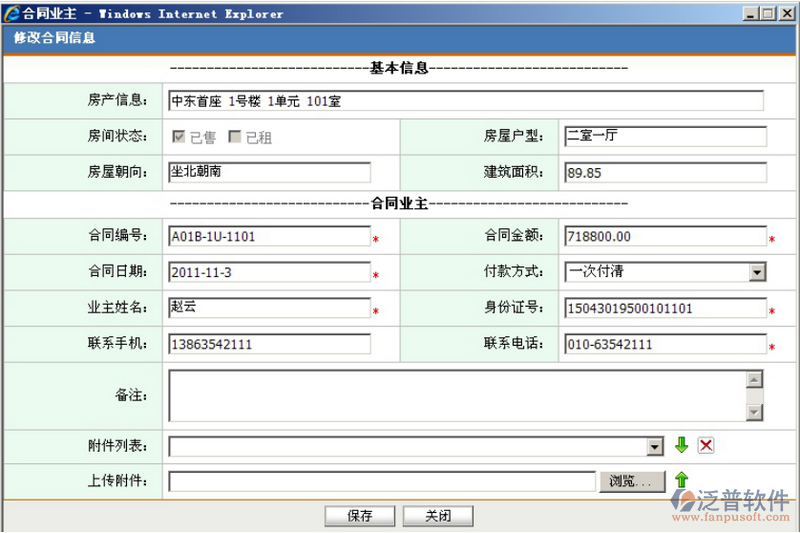Click the 联系手机 field 13863542111
Viewport: 800px width, 533px height.
pos(269,344)
